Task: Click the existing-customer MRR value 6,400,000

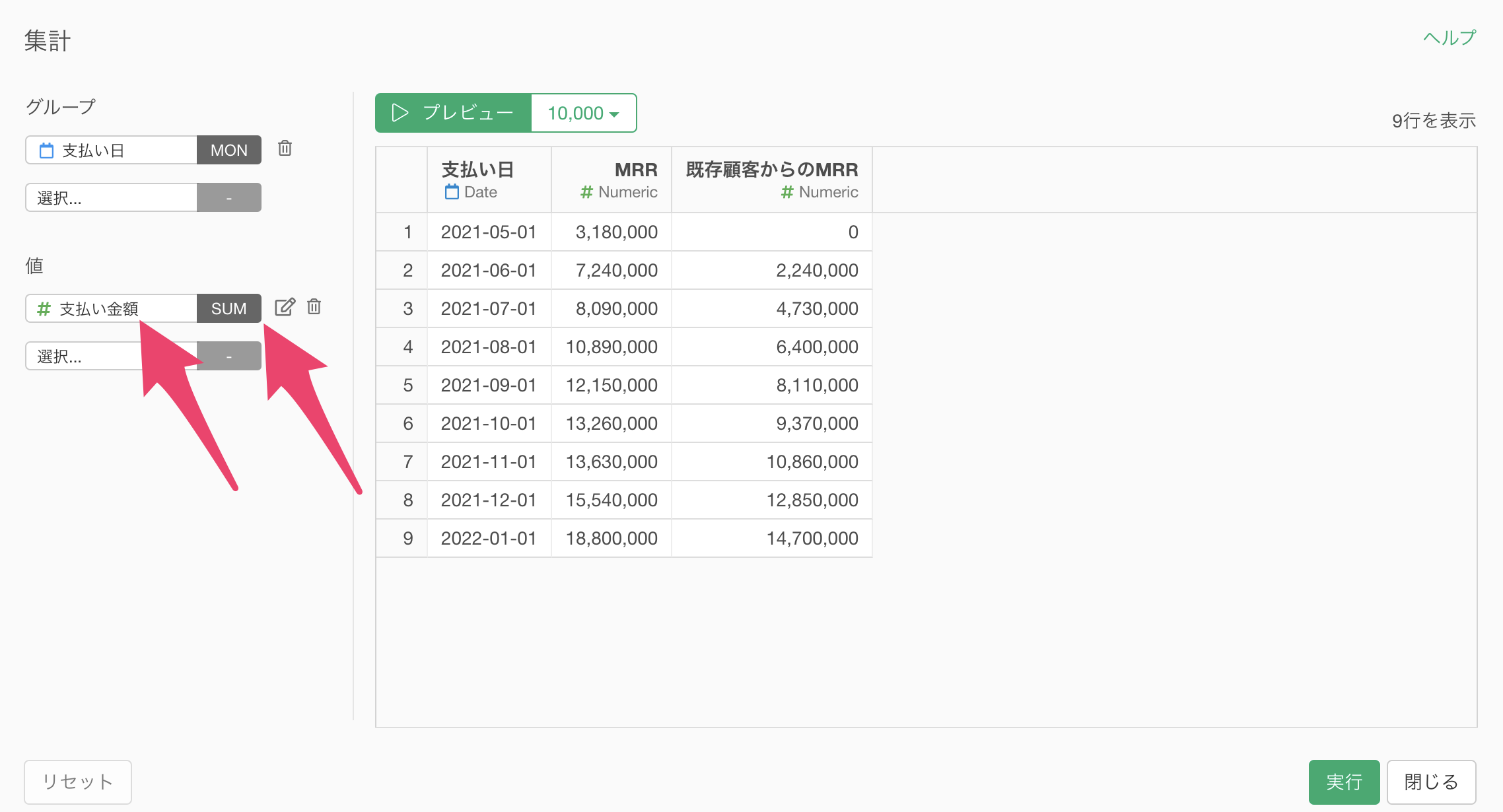Action: [x=772, y=347]
